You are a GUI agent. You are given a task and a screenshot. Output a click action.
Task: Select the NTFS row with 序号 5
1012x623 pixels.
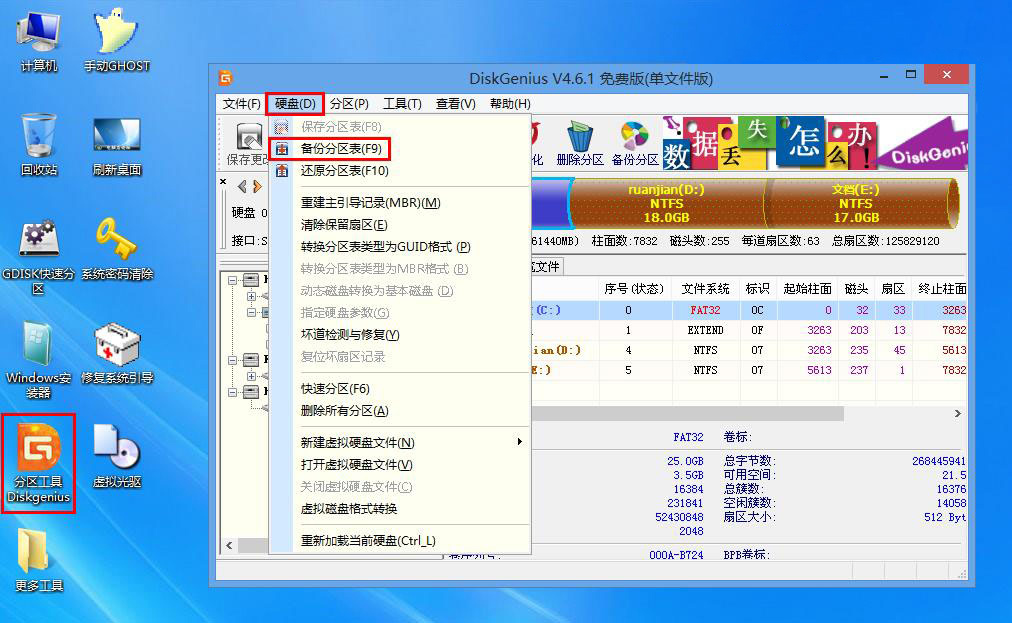748,370
